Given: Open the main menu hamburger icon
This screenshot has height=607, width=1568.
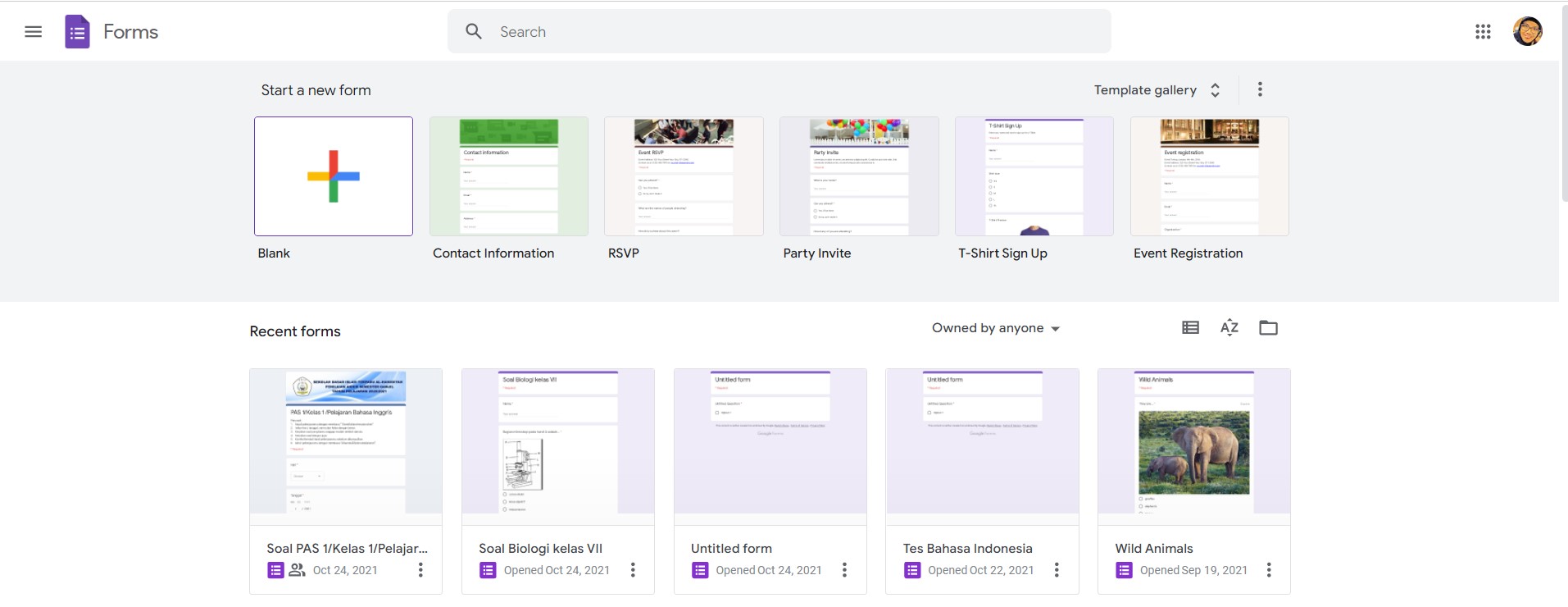Looking at the screenshot, I should click(33, 32).
